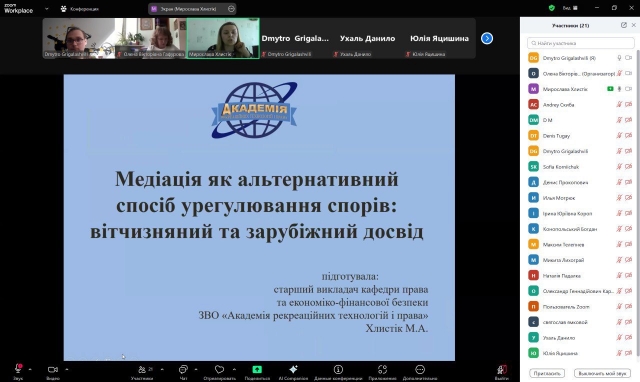Viewport: 640px width, 382px height.
Task: Select Юлія Яцишина tile in gallery strip
Action: pos(439,38)
